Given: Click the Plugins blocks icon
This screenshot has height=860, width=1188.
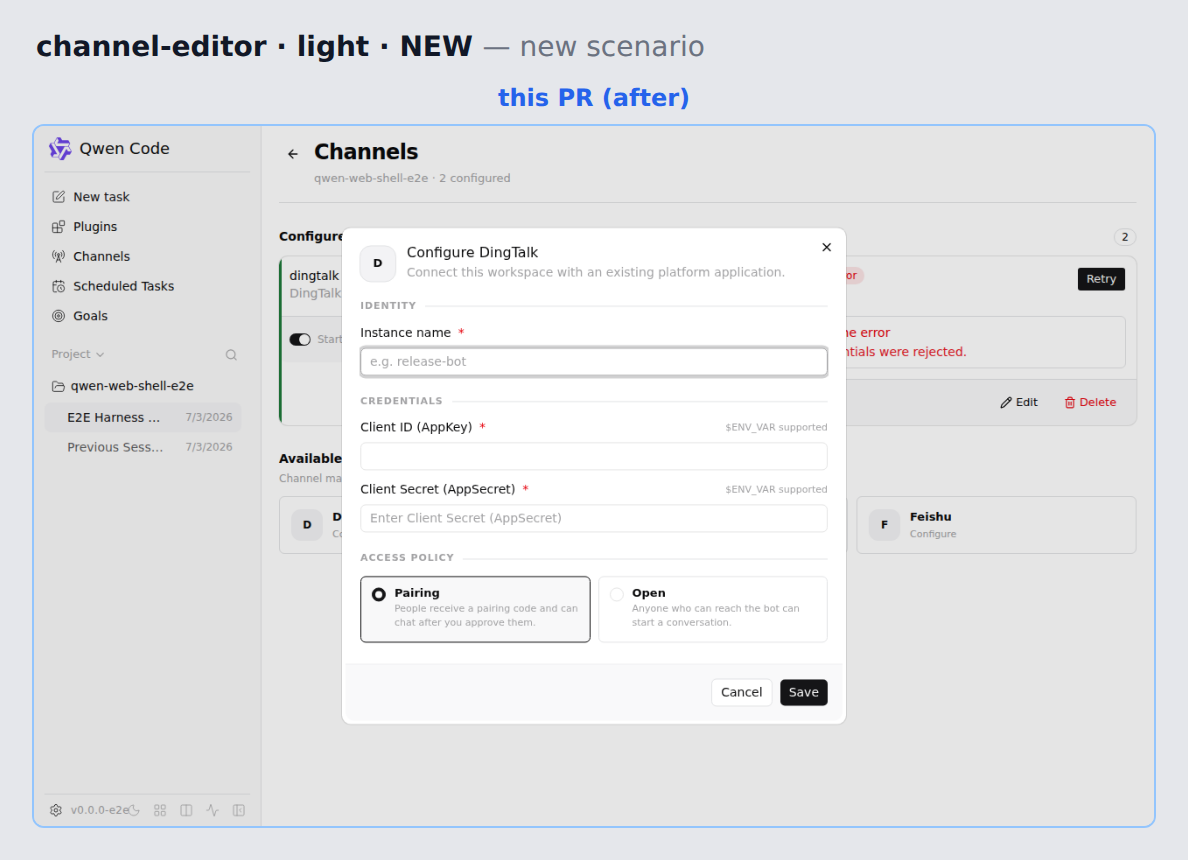Looking at the screenshot, I should (x=58, y=227).
